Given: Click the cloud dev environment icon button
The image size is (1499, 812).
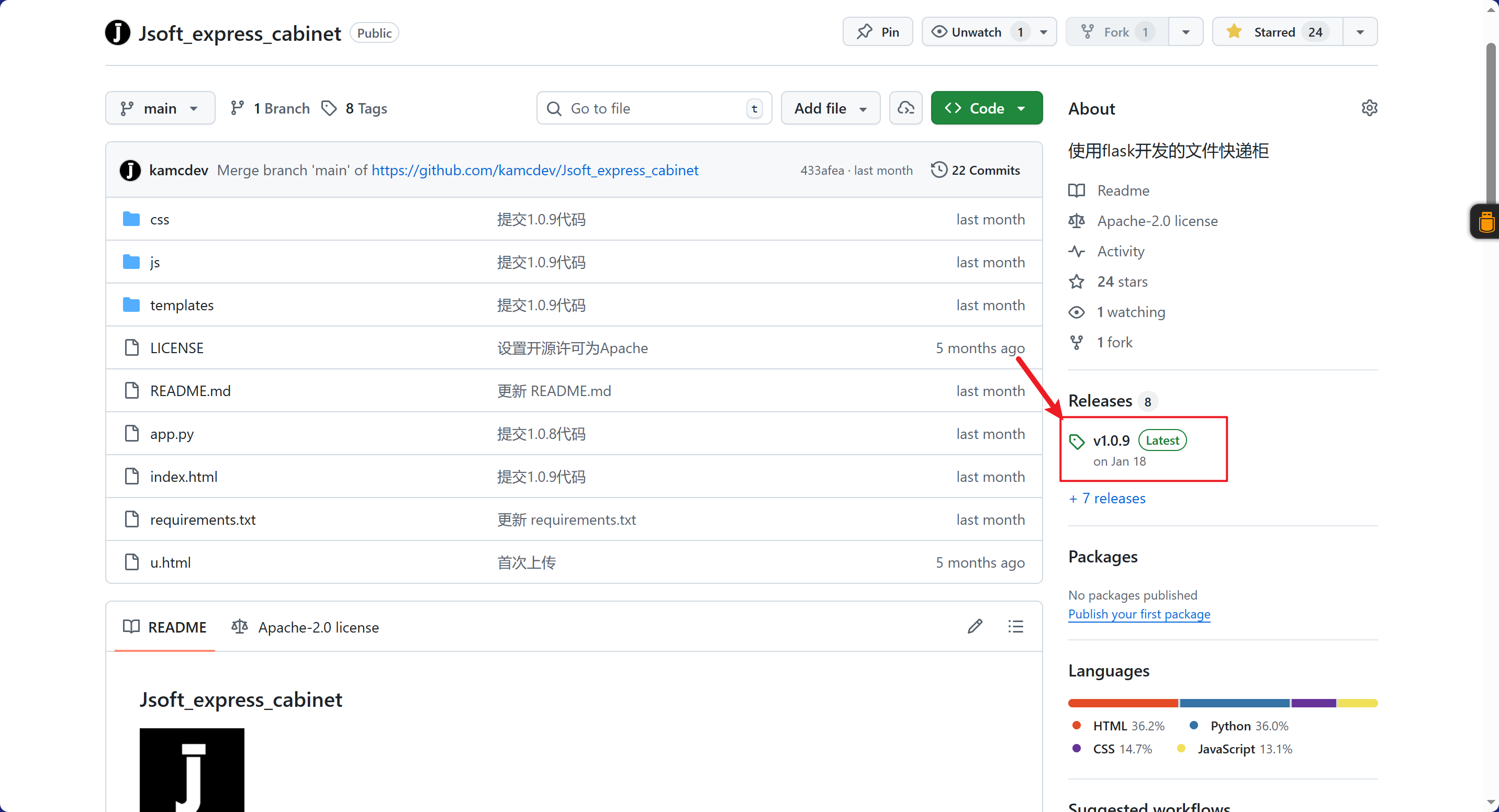Looking at the screenshot, I should (x=906, y=108).
